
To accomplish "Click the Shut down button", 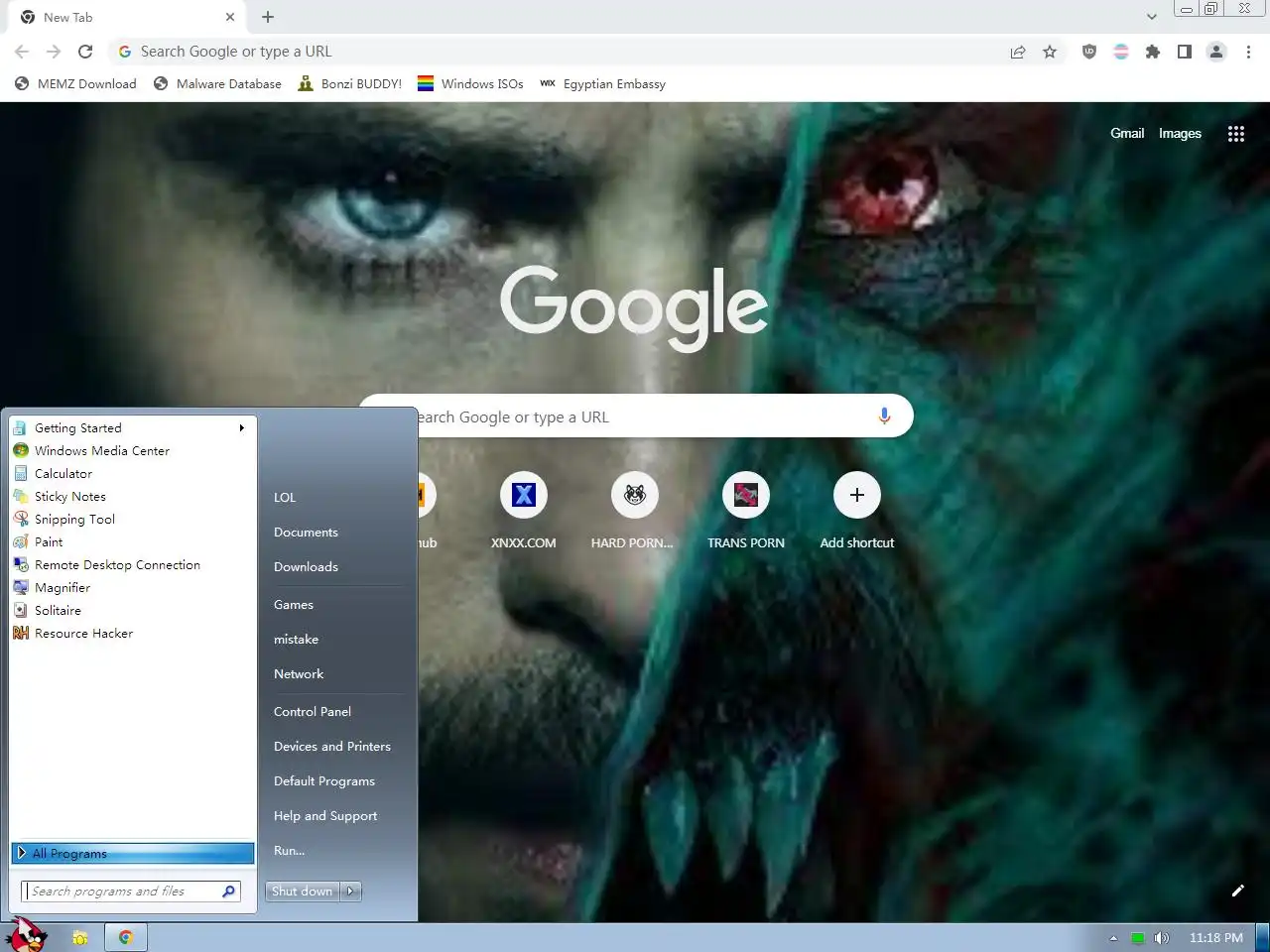I will 303,892.
